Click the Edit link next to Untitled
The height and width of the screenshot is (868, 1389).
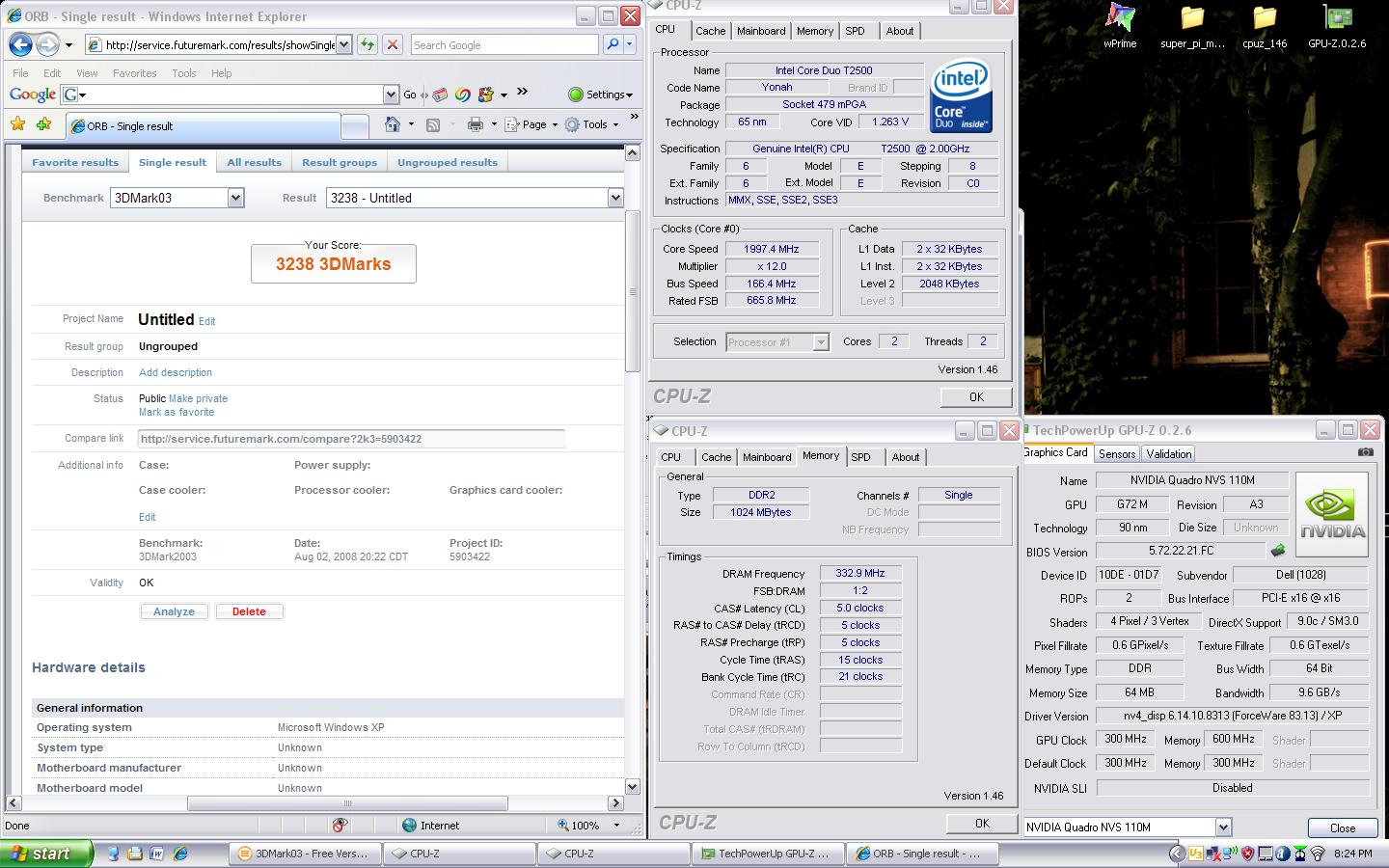pyautogui.click(x=206, y=321)
